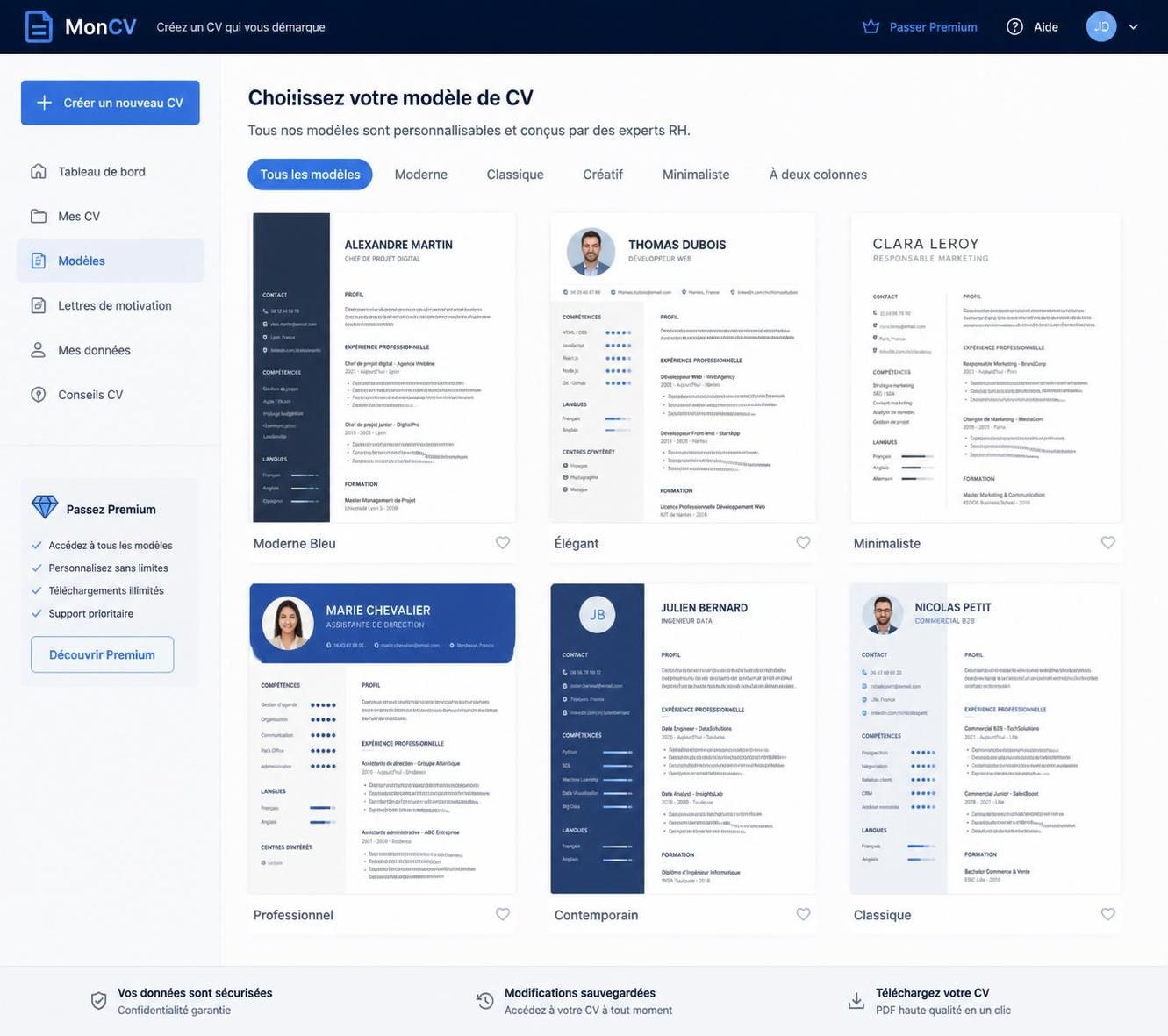Open the Clara Leroy template thumbnail
The image size is (1168, 1036).
coord(985,368)
